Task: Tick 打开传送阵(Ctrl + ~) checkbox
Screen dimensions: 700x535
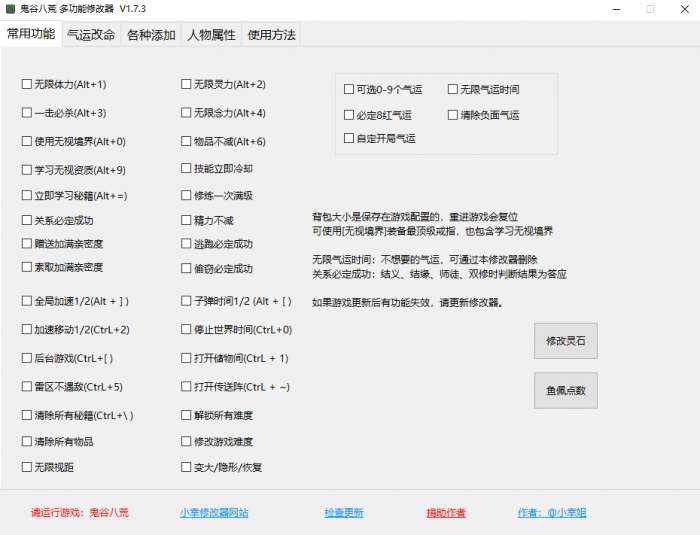Action: pyautogui.click(x=236, y=387)
